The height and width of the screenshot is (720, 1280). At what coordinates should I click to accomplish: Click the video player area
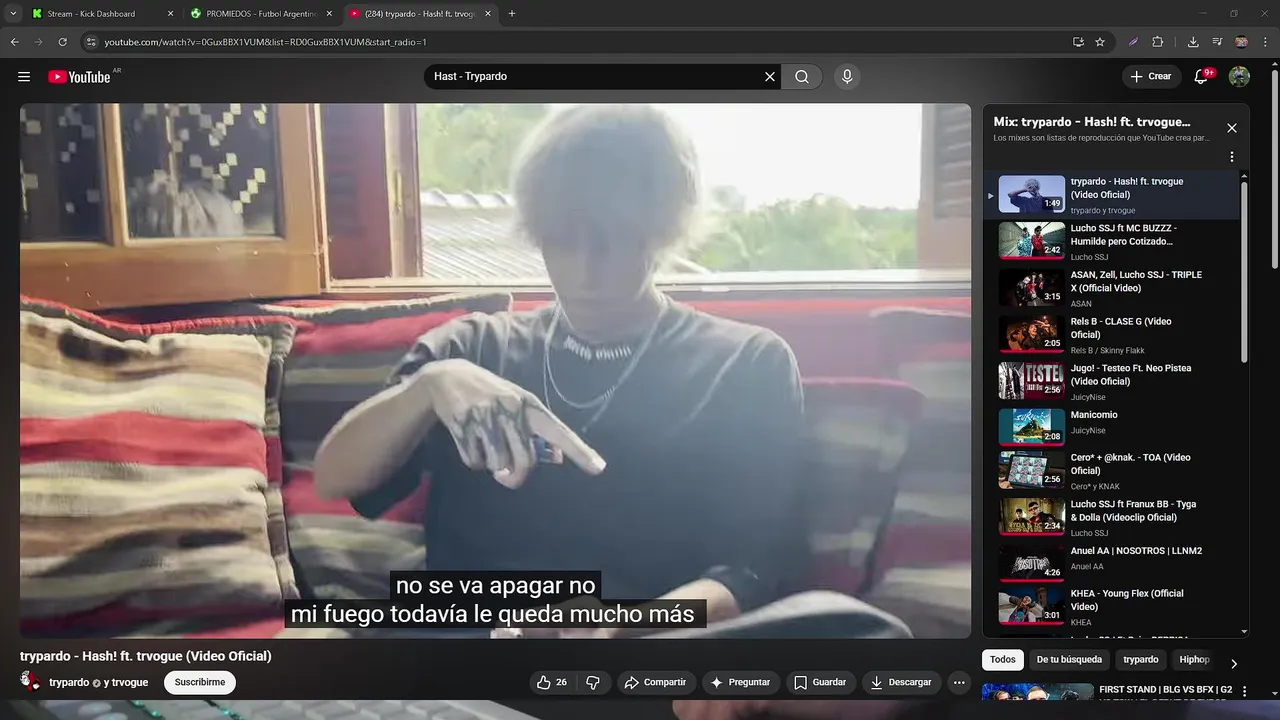(495, 371)
